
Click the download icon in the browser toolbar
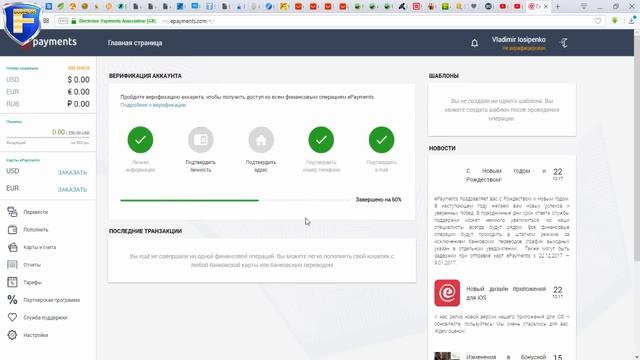631,20
